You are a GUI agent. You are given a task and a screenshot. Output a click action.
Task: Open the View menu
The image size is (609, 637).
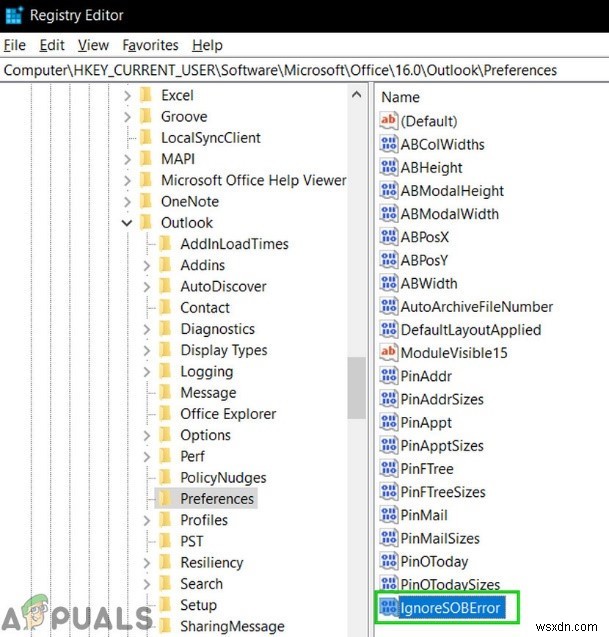(93, 45)
